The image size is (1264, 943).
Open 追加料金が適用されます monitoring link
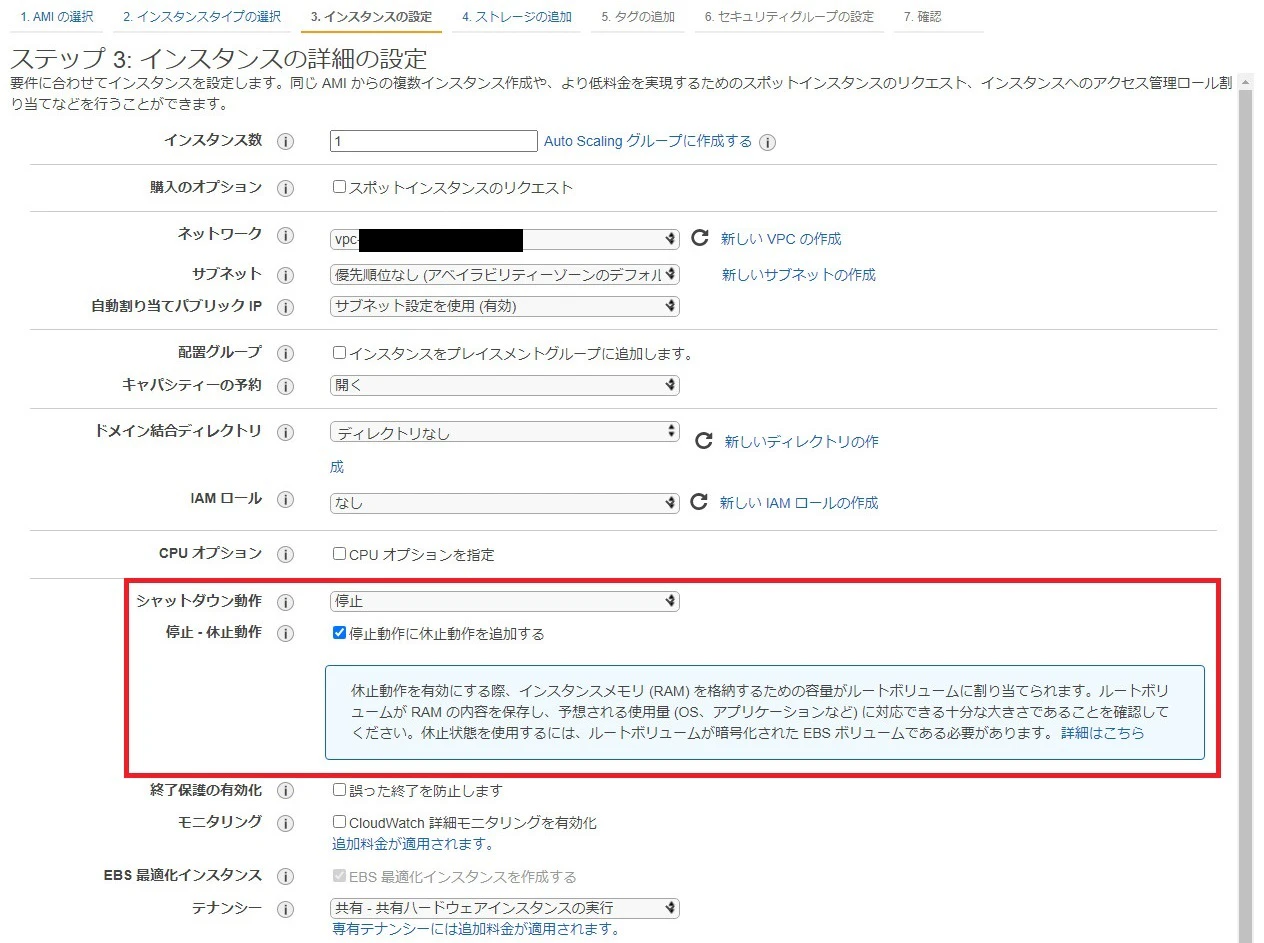pos(413,844)
